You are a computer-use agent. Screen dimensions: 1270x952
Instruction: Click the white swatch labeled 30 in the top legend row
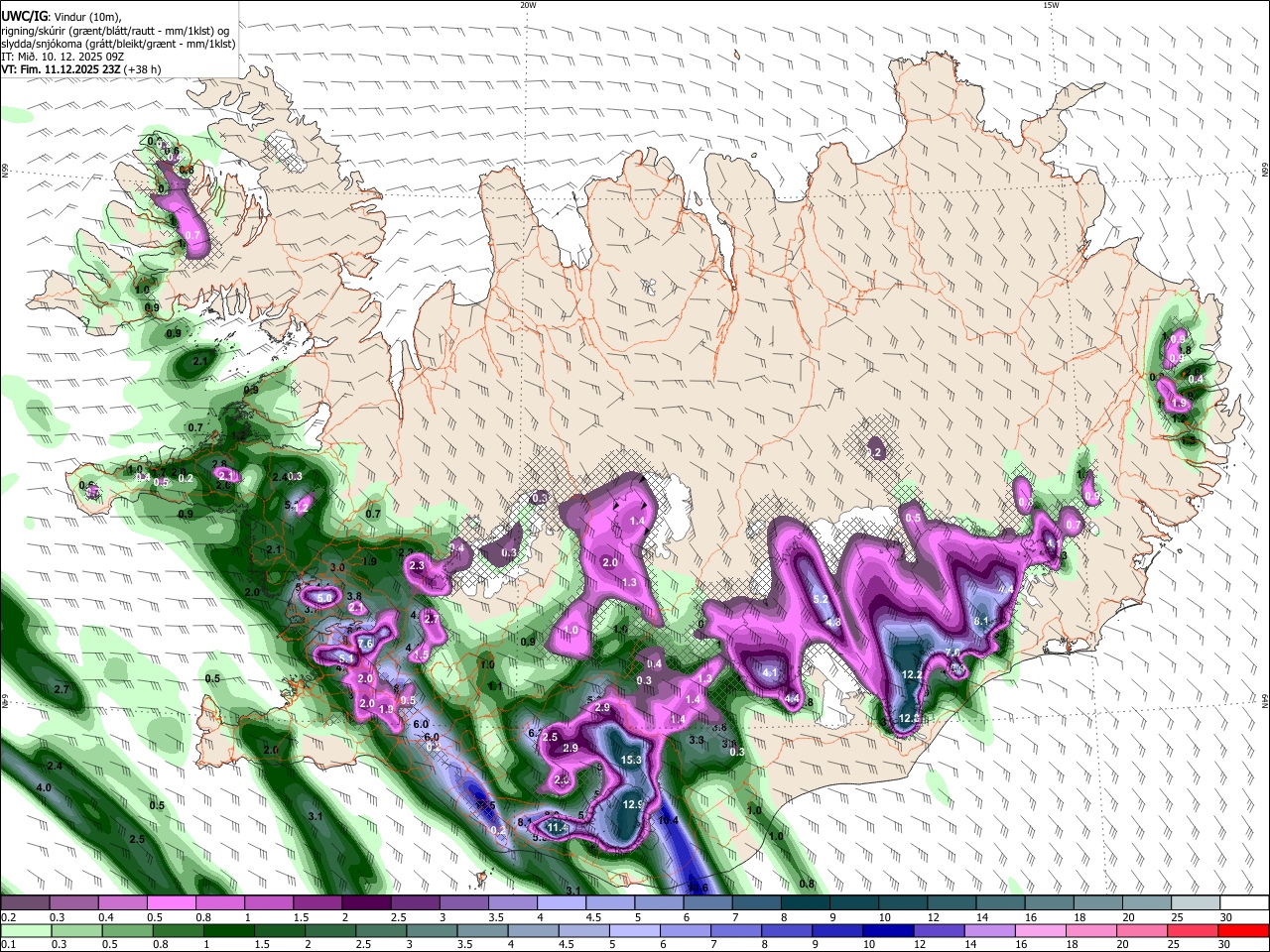click(x=1243, y=903)
